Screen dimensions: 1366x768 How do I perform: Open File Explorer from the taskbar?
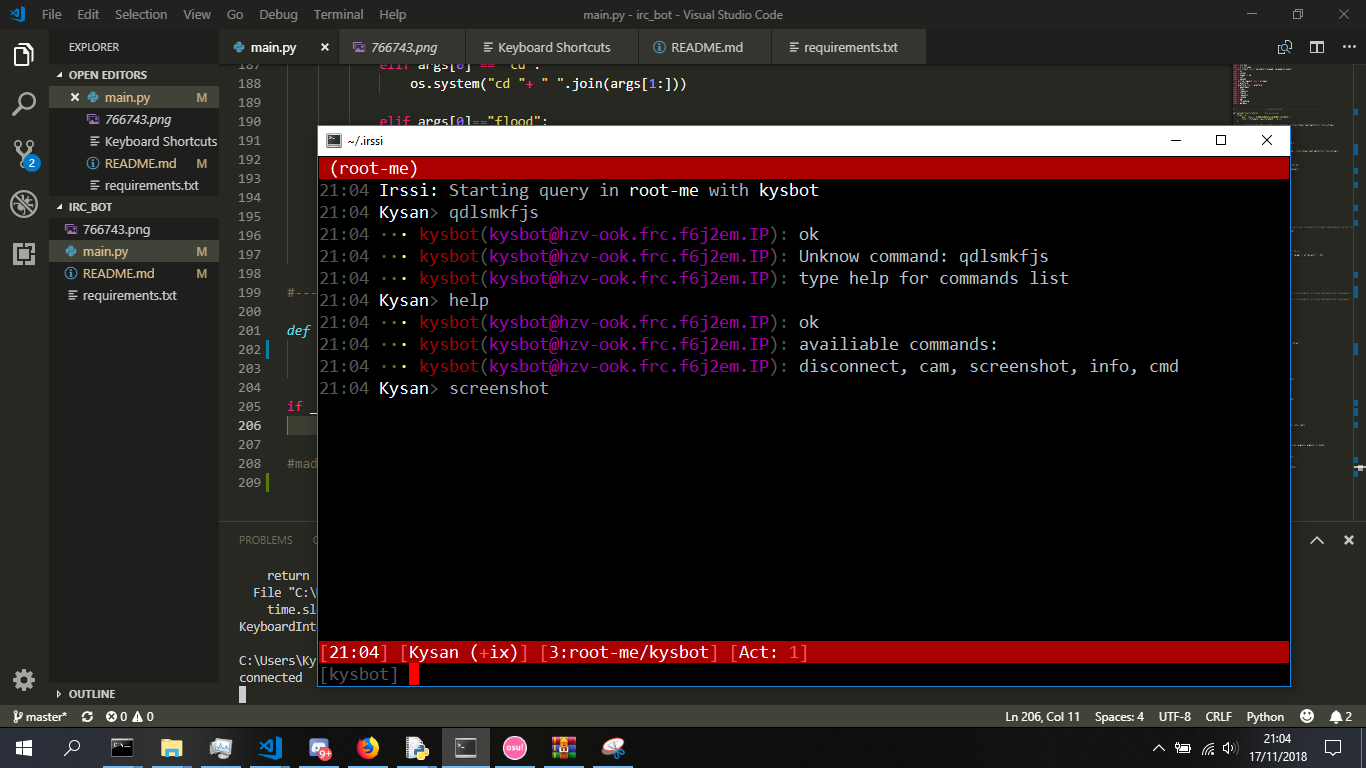[172, 747]
